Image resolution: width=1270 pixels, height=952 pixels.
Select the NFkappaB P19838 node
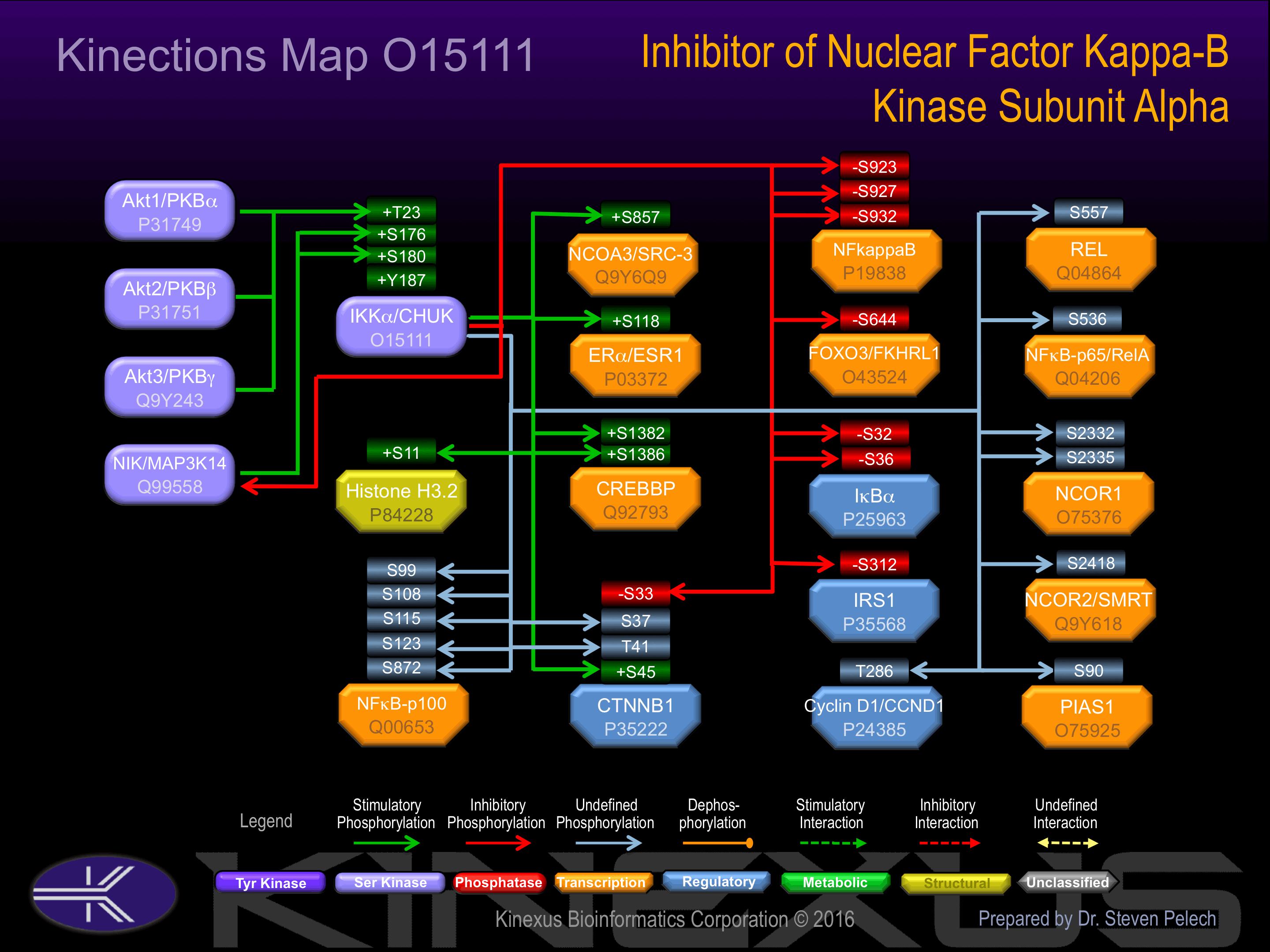click(x=876, y=260)
